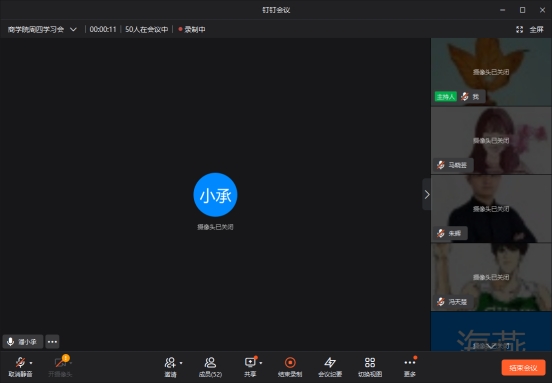Click the 录制中 recording status indicator
The image size is (553, 383).
192,29
